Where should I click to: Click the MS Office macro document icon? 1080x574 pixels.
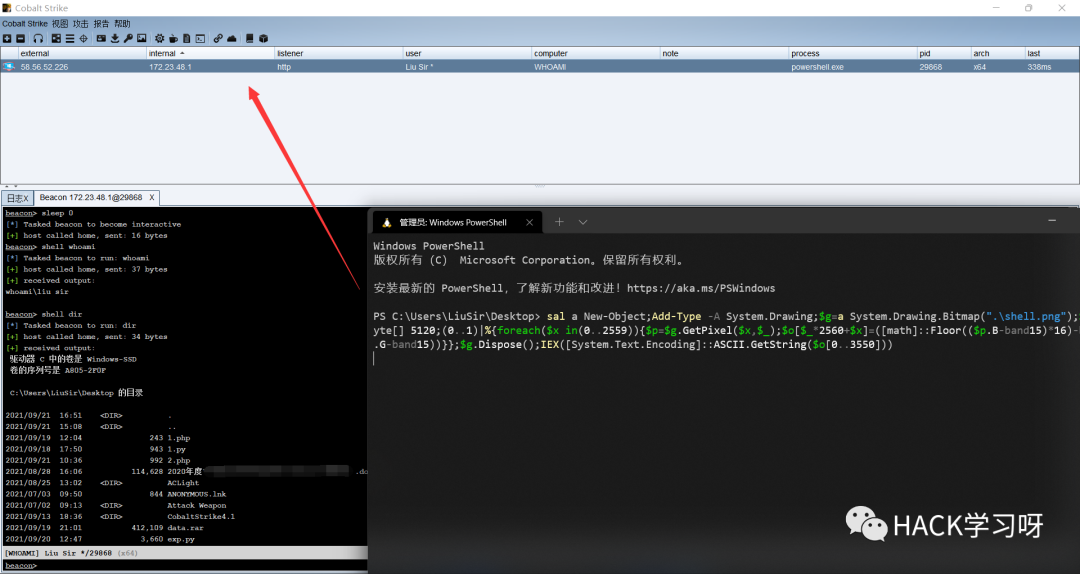187,39
